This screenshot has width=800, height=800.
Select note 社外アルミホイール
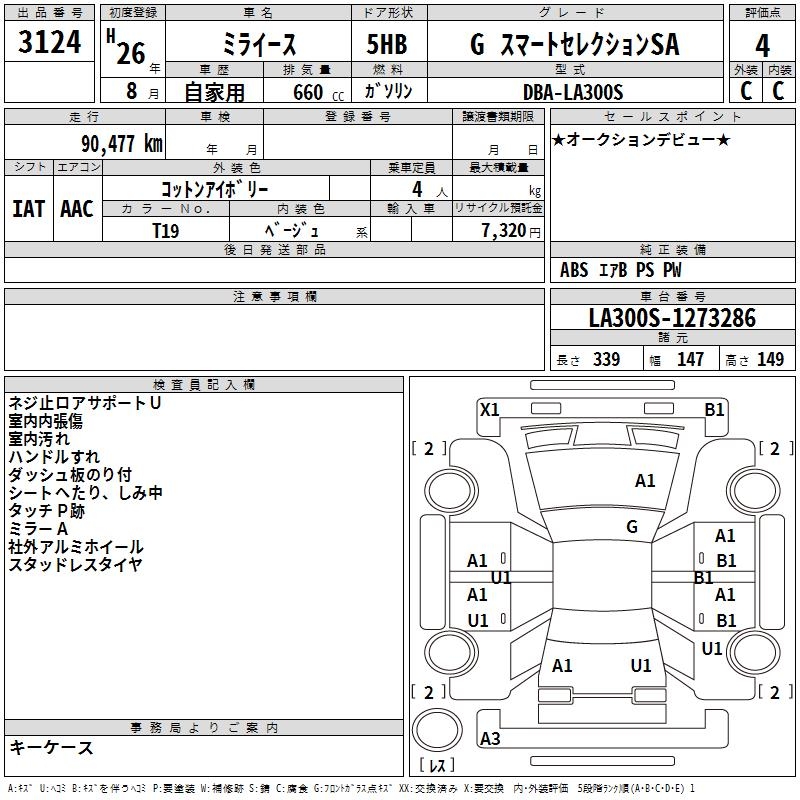click(76, 547)
